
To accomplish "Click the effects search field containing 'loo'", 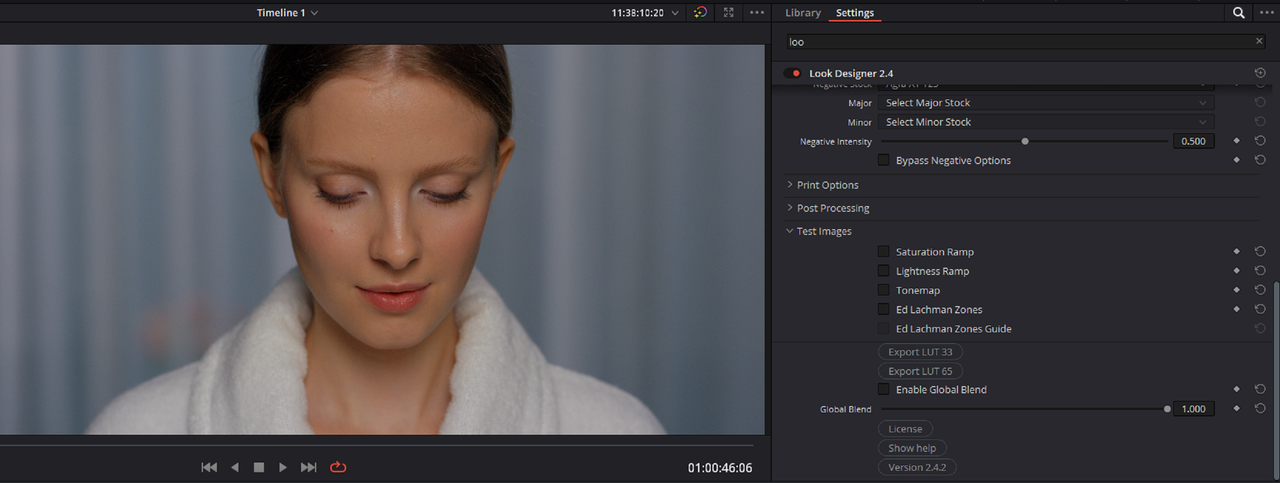I will click(1026, 42).
